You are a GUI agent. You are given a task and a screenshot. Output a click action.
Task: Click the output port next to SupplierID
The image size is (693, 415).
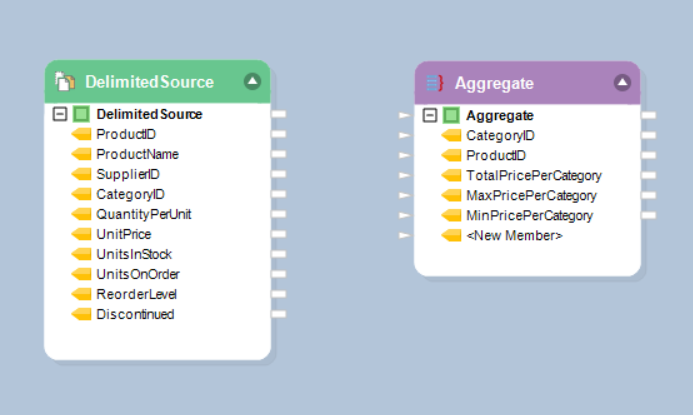279,174
